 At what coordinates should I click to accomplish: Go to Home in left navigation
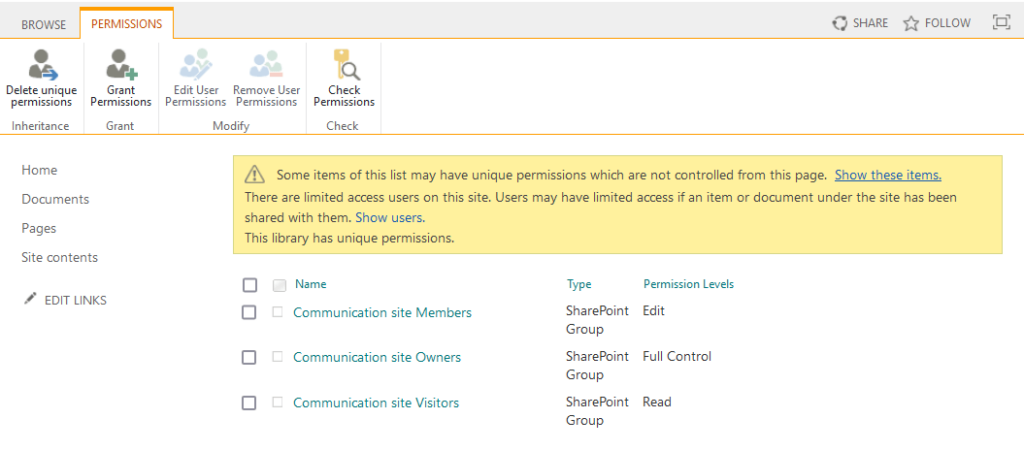point(39,170)
